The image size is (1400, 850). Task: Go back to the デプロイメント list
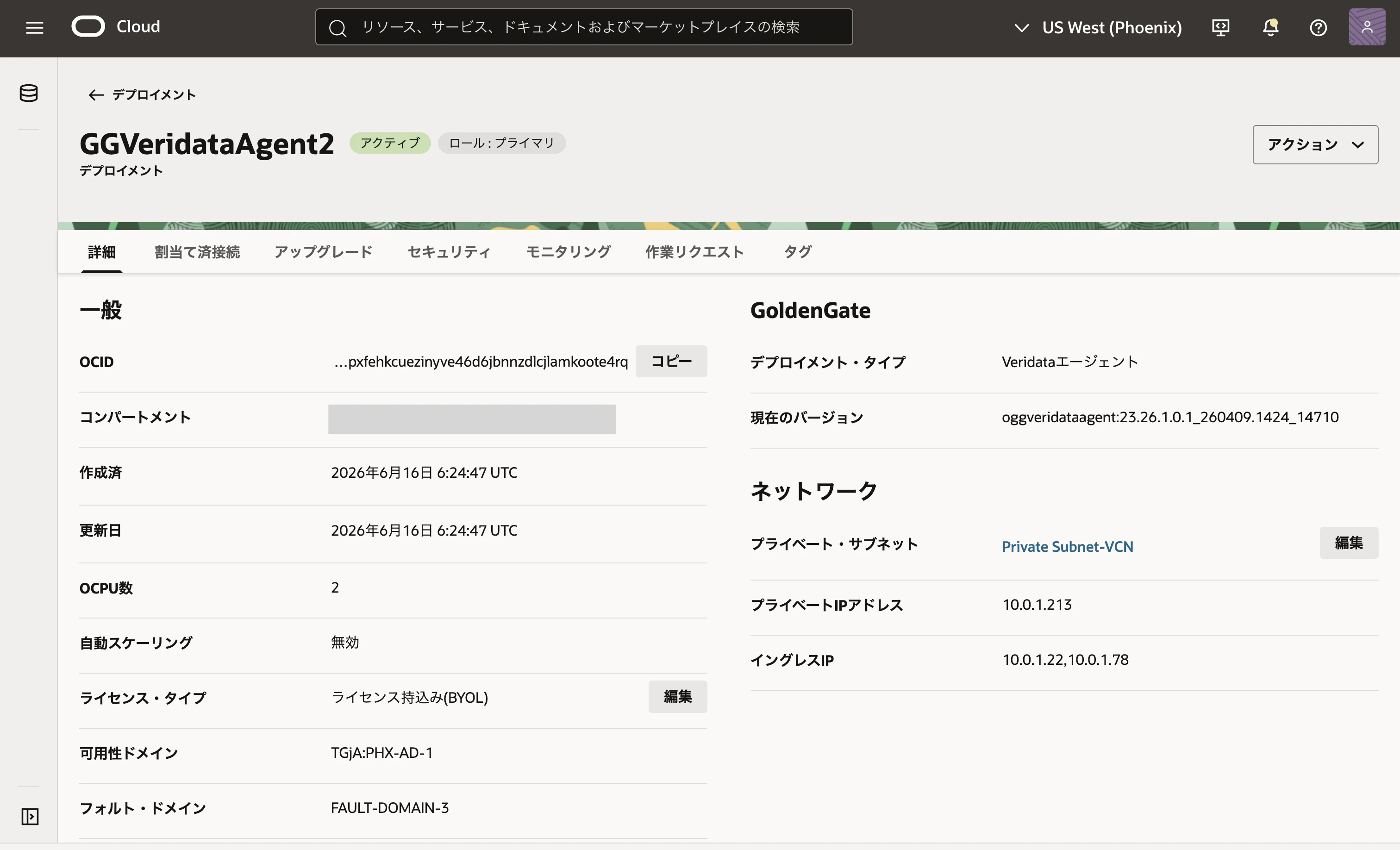coord(154,95)
